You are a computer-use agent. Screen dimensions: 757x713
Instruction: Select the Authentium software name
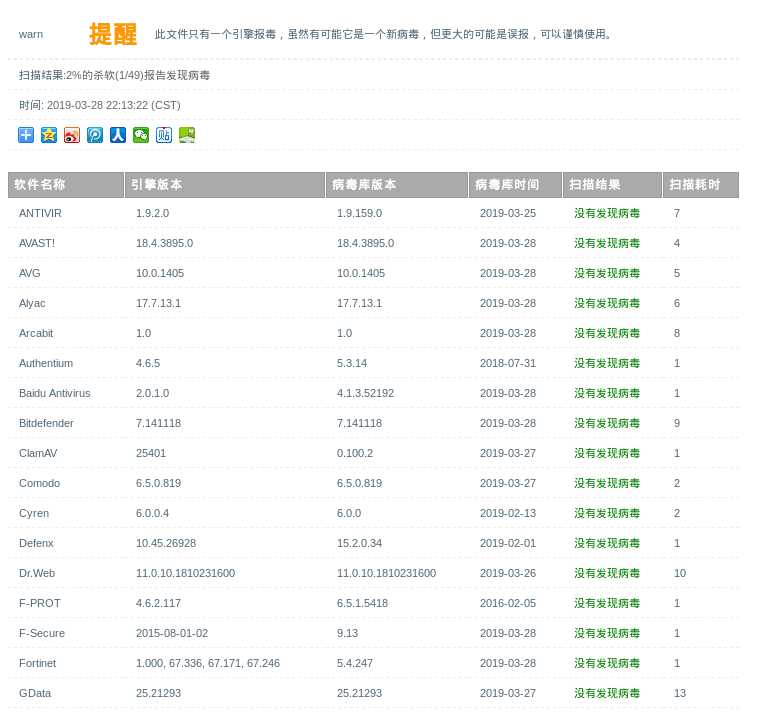pos(46,363)
